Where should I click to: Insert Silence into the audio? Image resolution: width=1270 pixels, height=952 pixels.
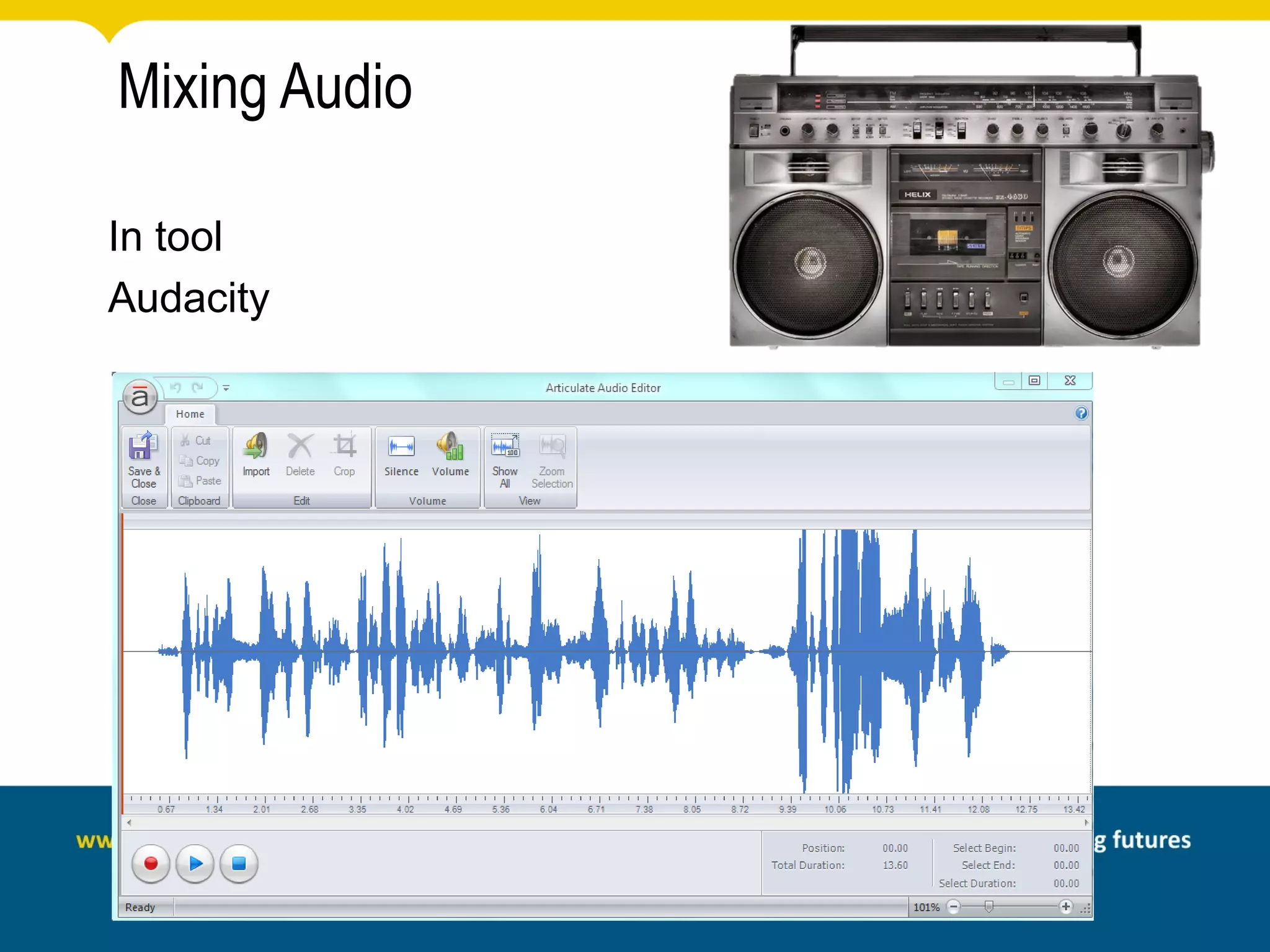coord(401,455)
